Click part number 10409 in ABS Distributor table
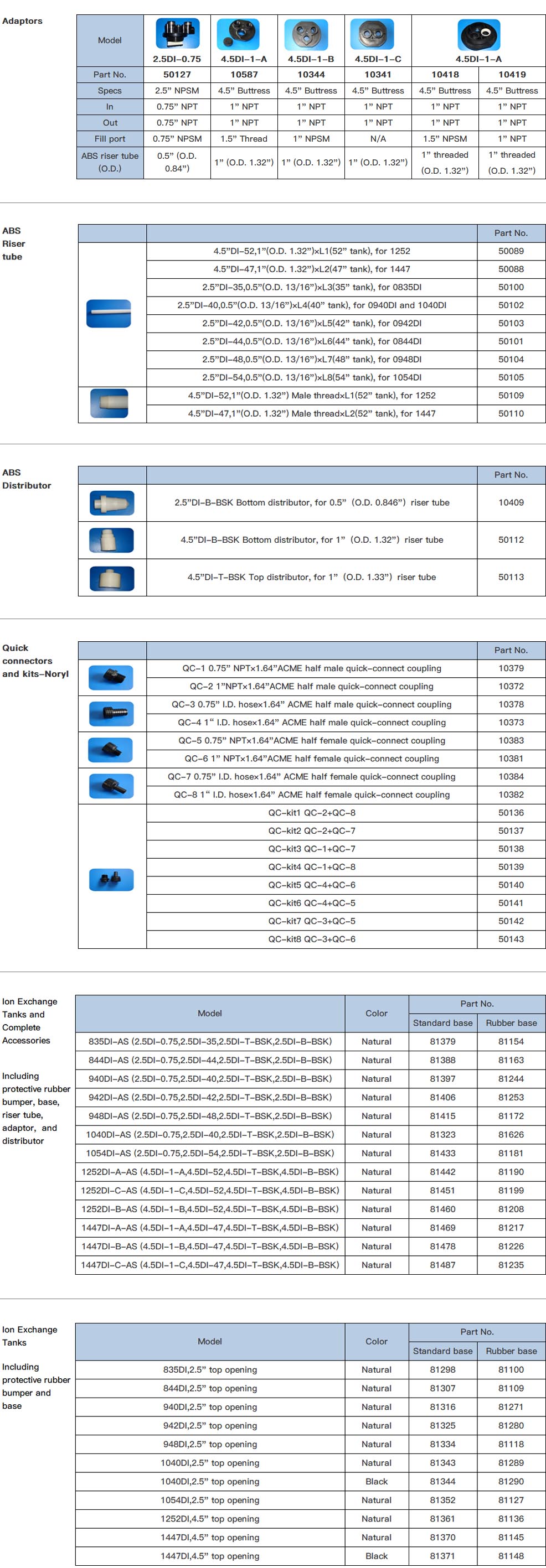 click(511, 503)
